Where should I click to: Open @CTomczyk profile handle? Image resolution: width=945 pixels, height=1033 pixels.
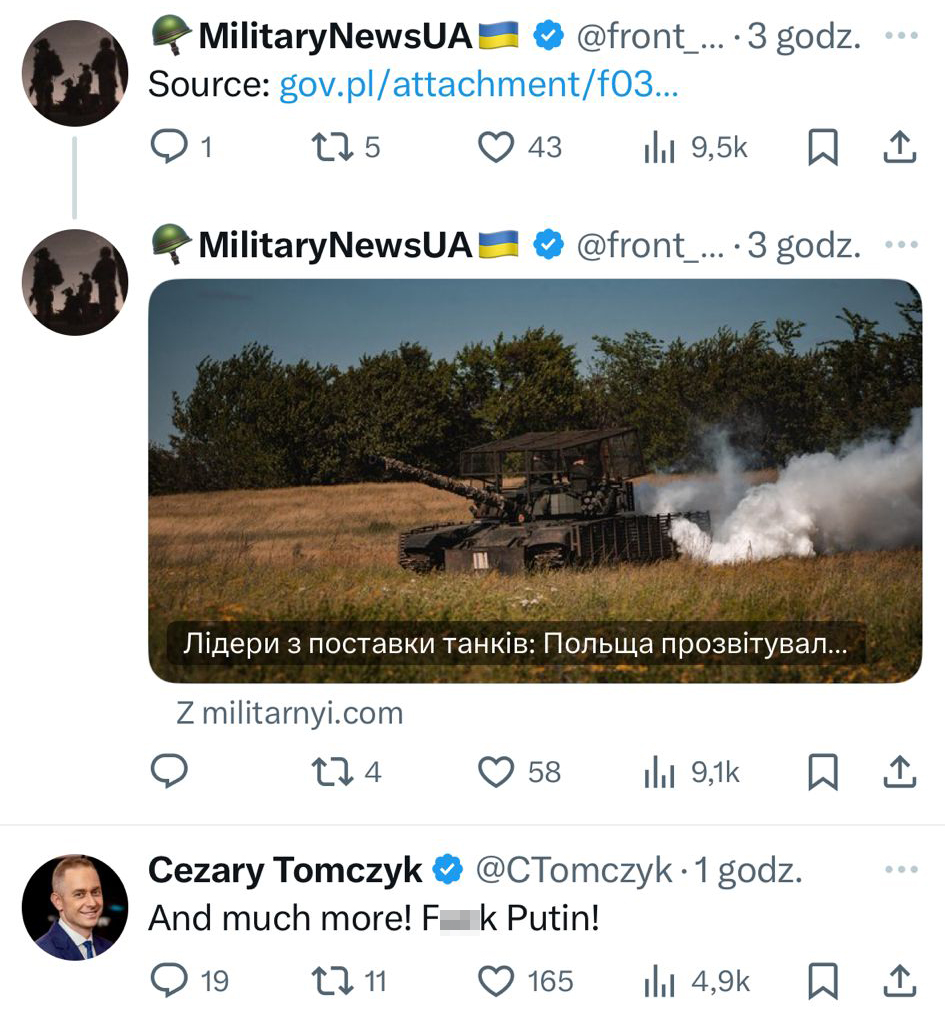pyautogui.click(x=573, y=871)
